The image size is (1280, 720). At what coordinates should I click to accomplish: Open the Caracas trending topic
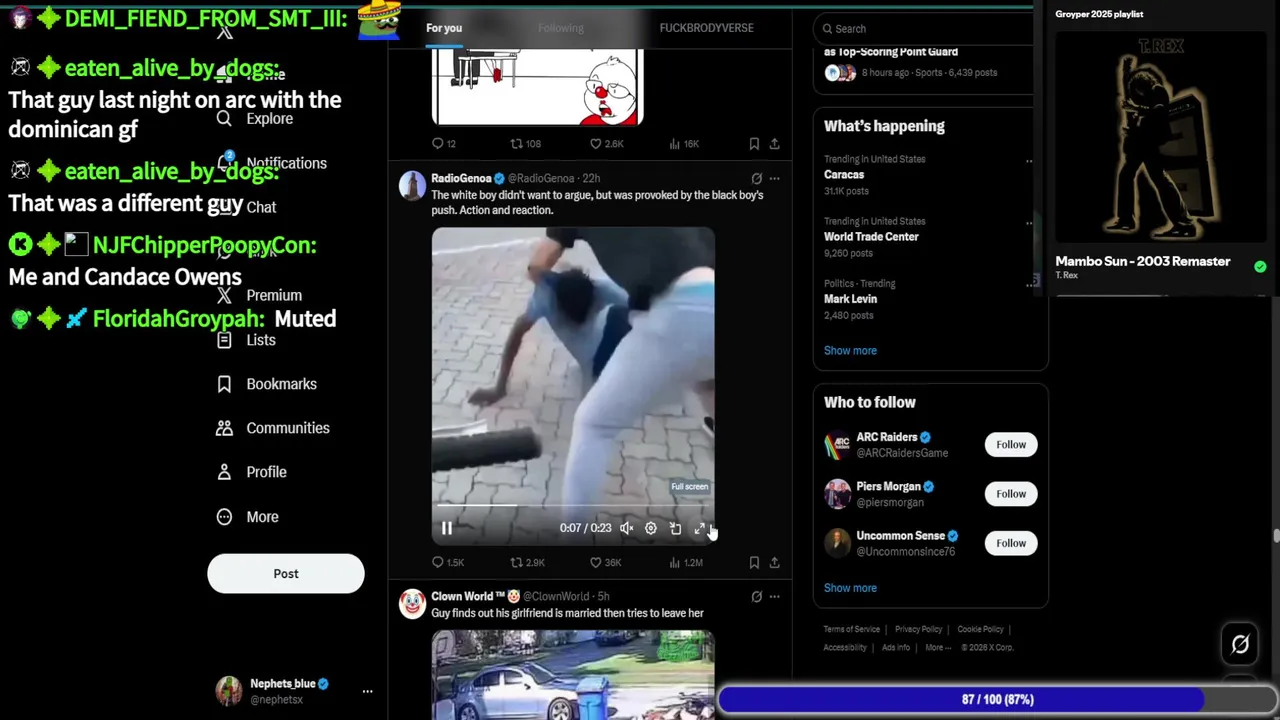[844, 174]
